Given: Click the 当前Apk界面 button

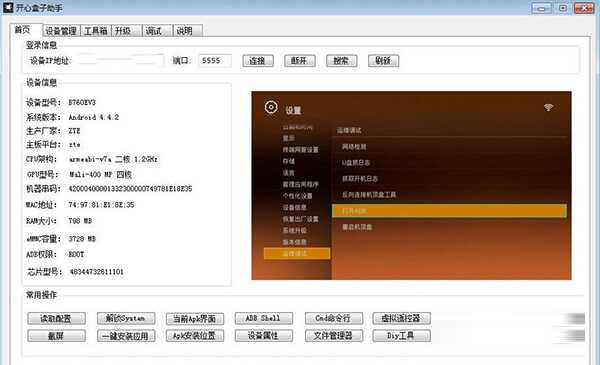Looking at the screenshot, I should [x=195, y=318].
